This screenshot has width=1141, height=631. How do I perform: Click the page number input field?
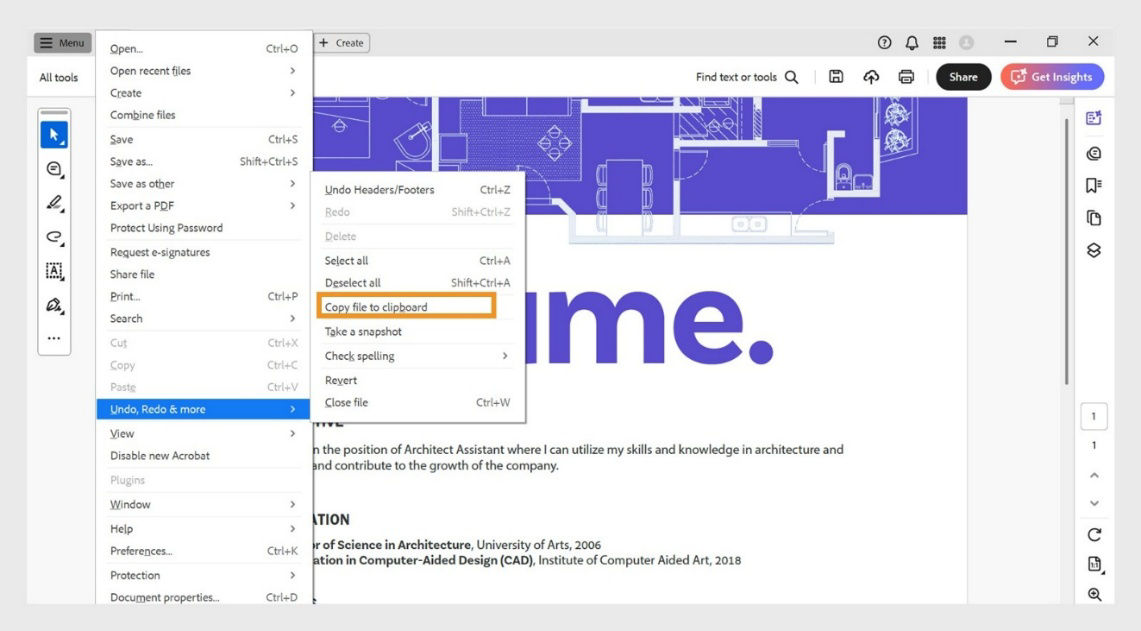pos(1093,415)
